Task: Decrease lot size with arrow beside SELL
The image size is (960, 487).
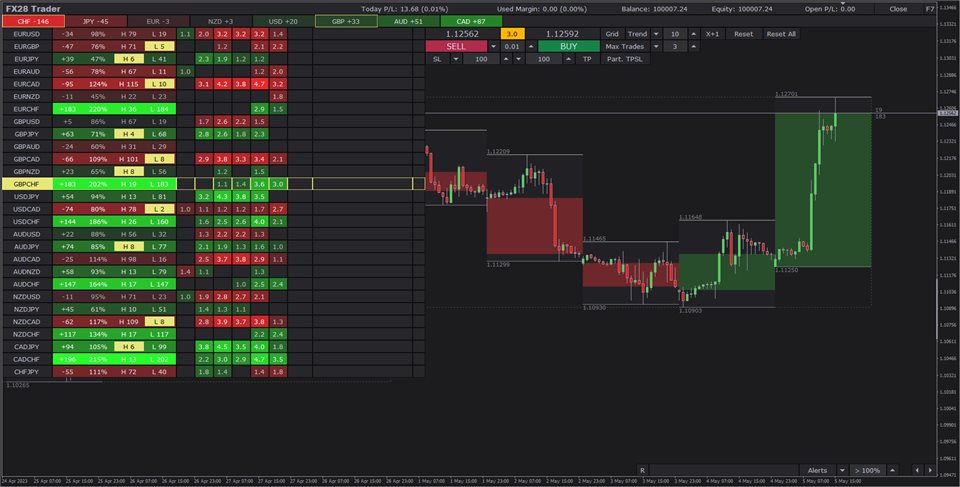Action: tap(492, 46)
